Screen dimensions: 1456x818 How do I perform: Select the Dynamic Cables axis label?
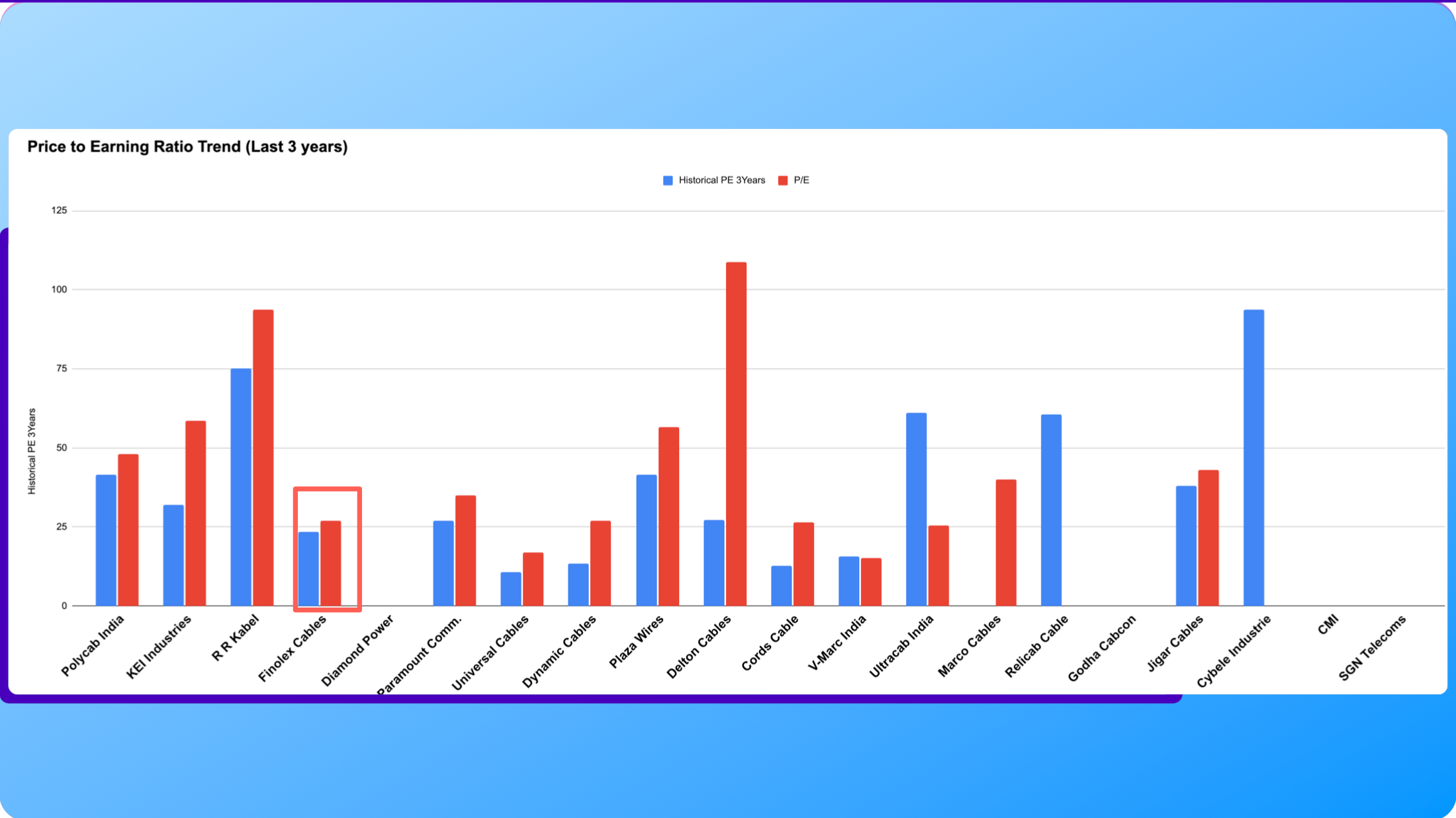[559, 651]
